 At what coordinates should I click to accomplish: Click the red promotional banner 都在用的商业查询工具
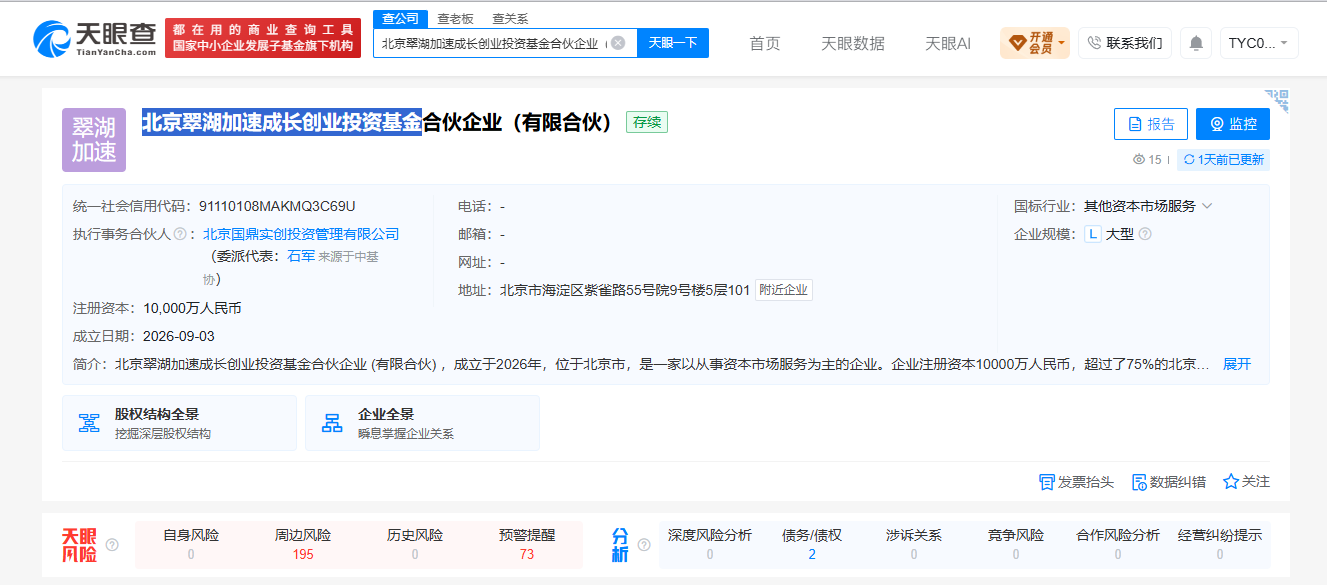click(263, 38)
